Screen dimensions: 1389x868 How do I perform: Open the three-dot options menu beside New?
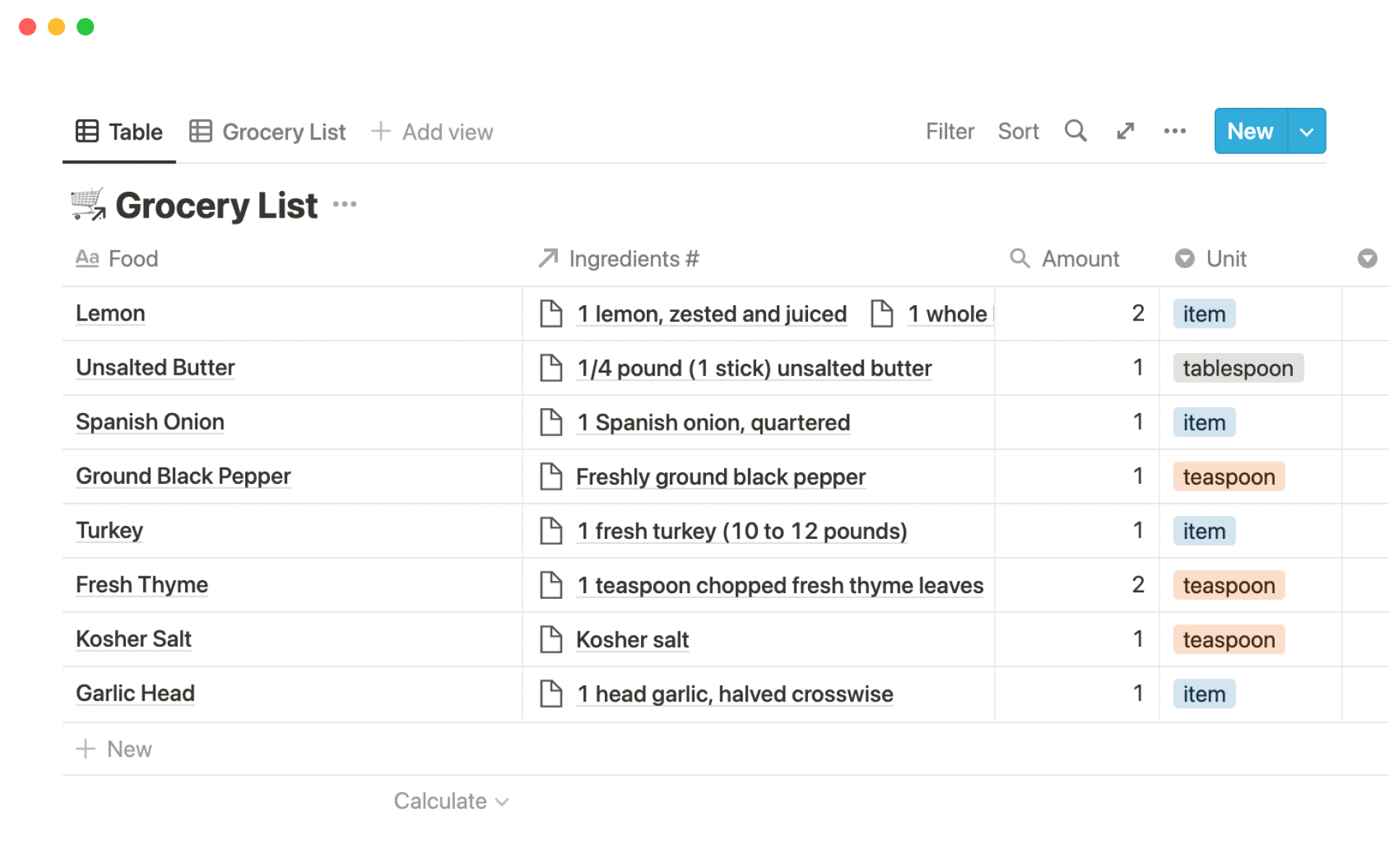[x=1174, y=131]
